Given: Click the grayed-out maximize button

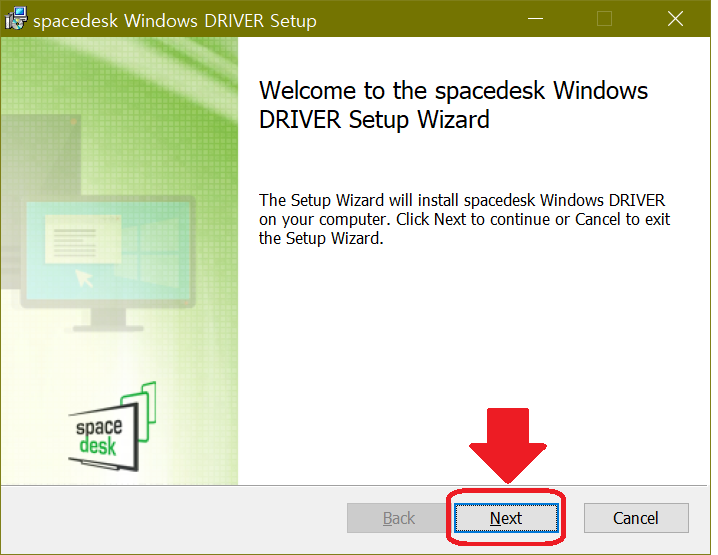Looking at the screenshot, I should [604, 19].
